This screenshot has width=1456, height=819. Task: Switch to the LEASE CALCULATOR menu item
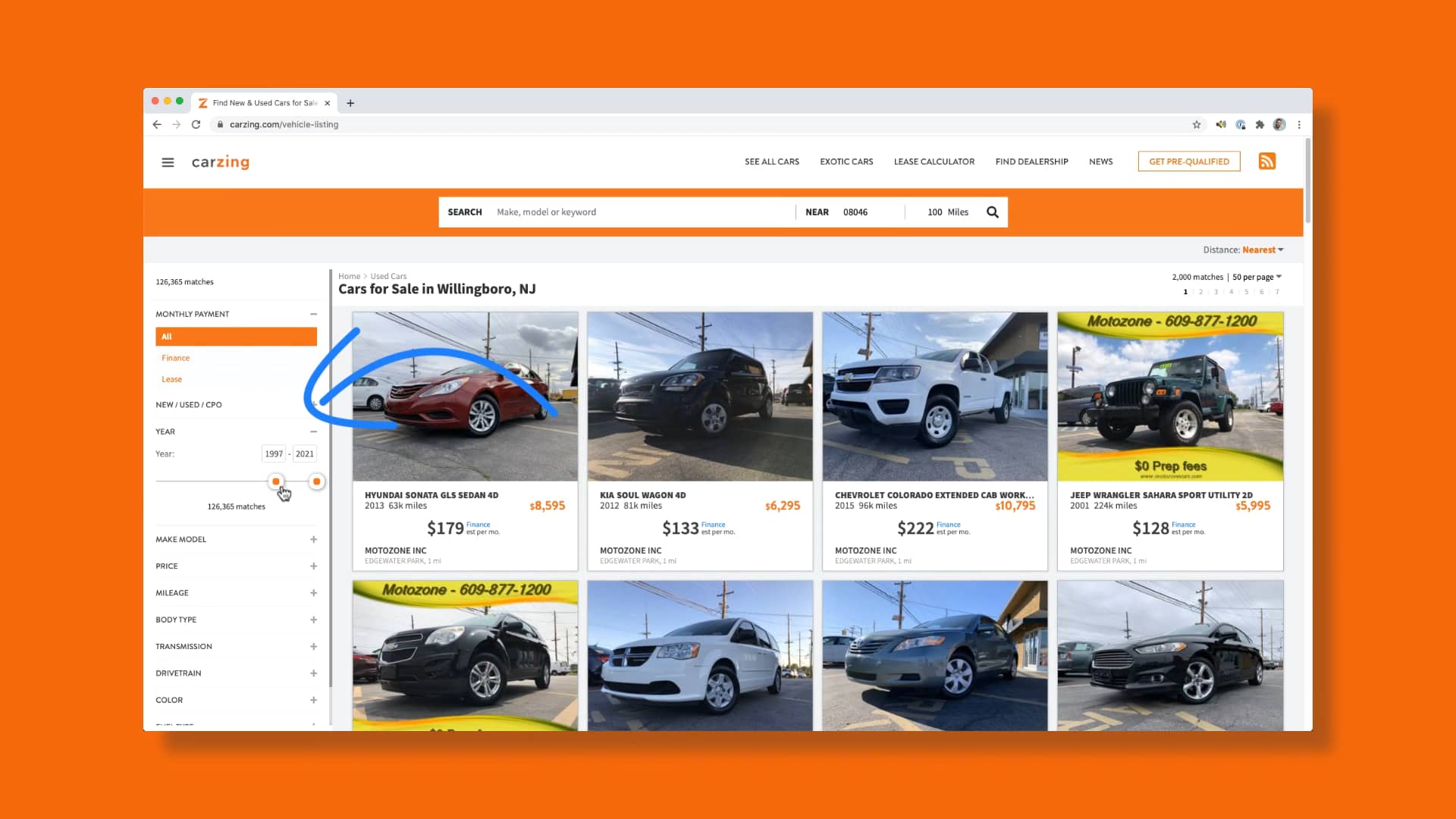934,162
